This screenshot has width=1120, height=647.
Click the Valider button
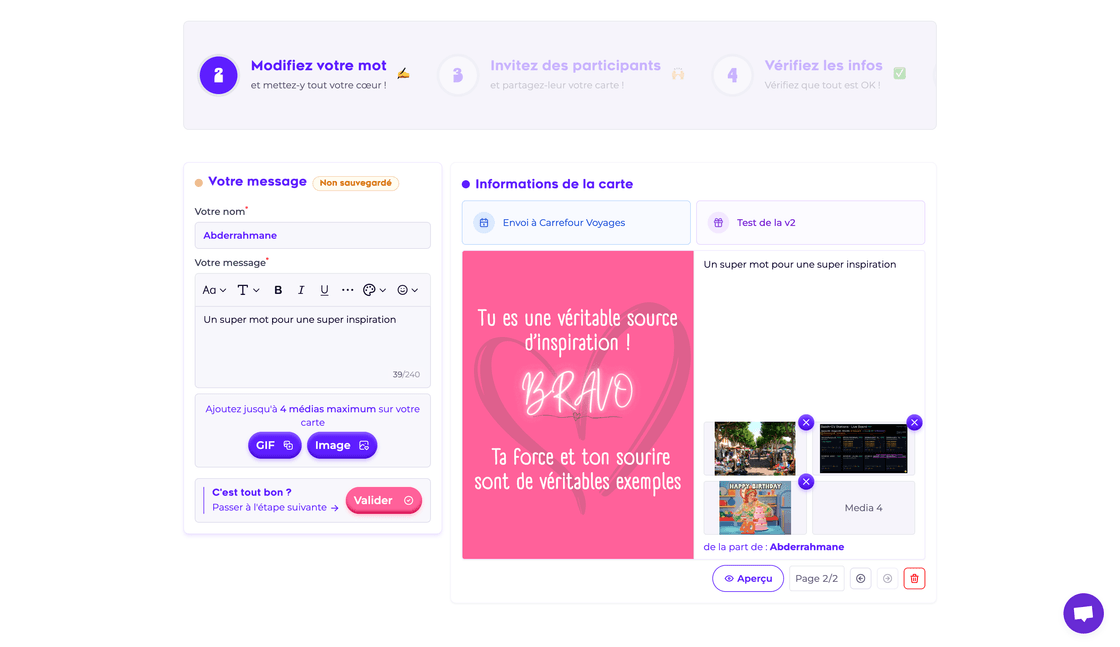[x=383, y=499]
